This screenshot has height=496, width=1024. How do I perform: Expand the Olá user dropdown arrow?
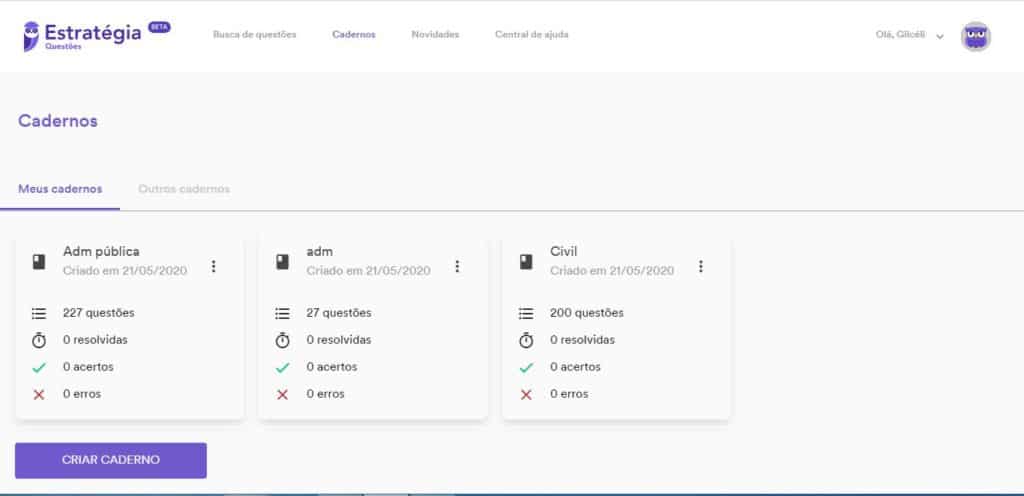(x=940, y=37)
